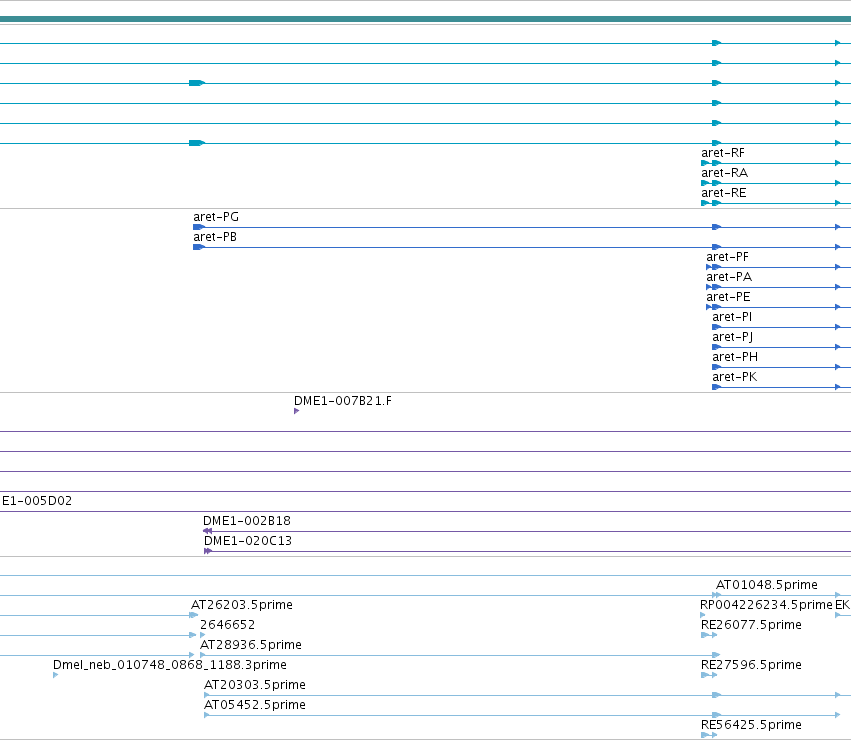Select the AT26203.5prime EST label
This screenshot has height=740, width=851.
(x=242, y=605)
